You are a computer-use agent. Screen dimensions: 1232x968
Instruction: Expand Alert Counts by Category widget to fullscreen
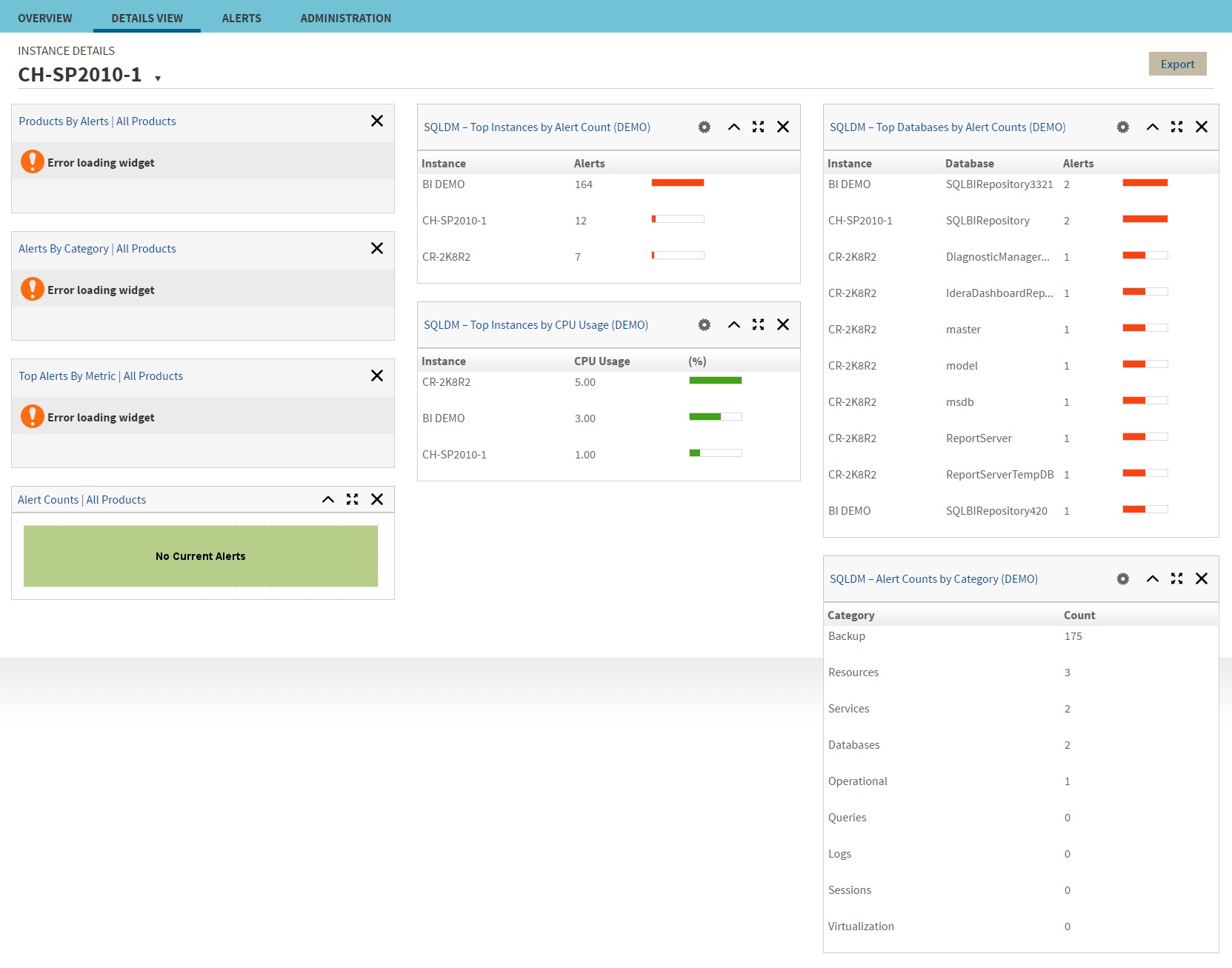pos(1176,579)
